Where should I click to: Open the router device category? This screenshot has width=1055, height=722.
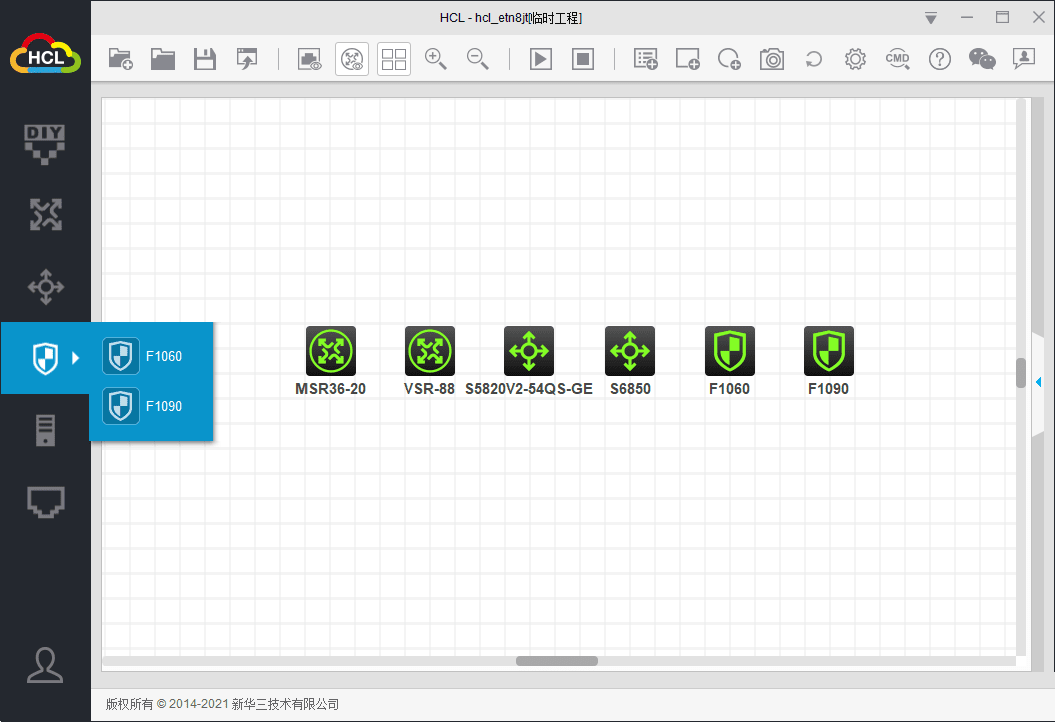click(x=45, y=215)
